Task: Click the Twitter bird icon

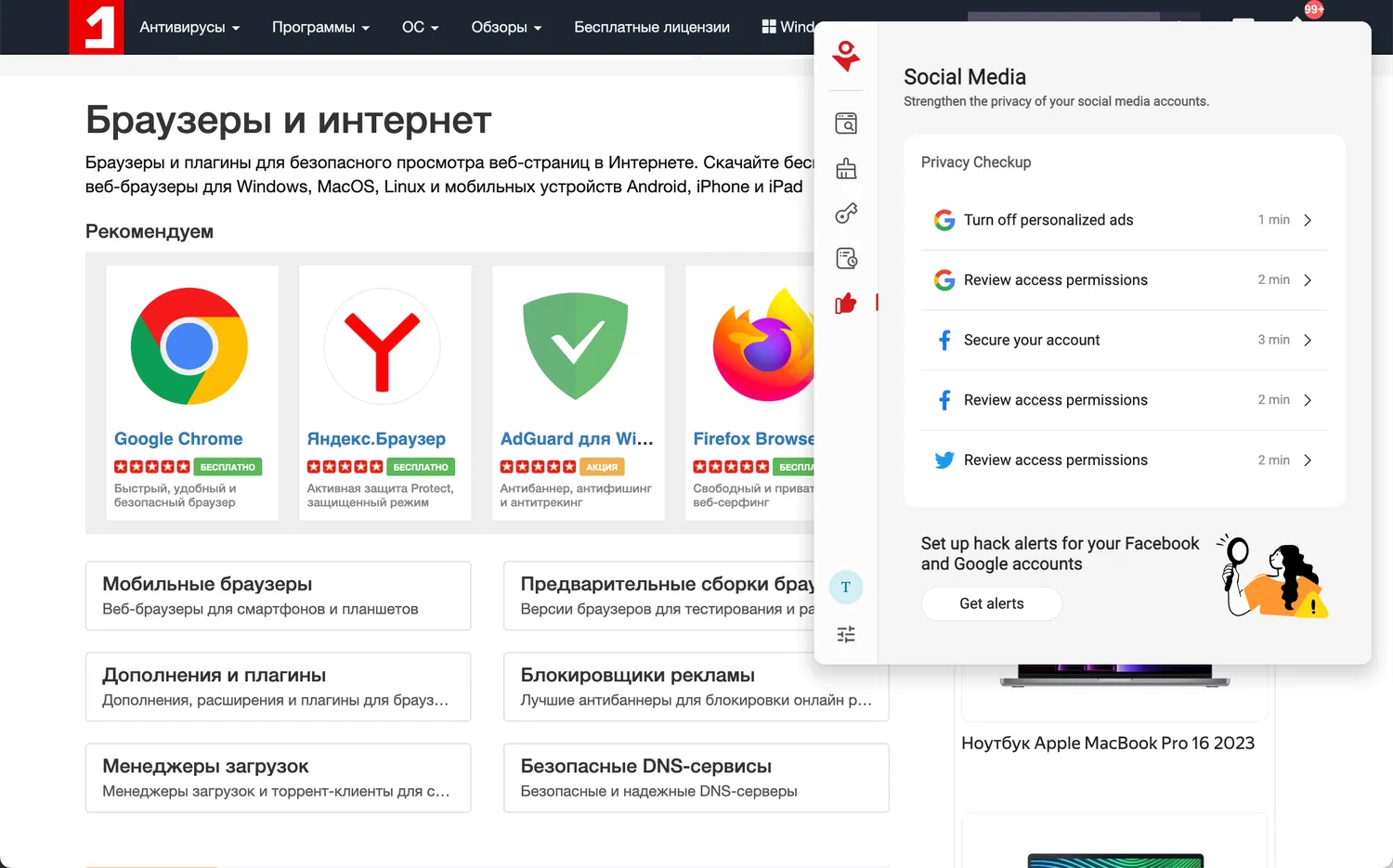Action: [944, 460]
